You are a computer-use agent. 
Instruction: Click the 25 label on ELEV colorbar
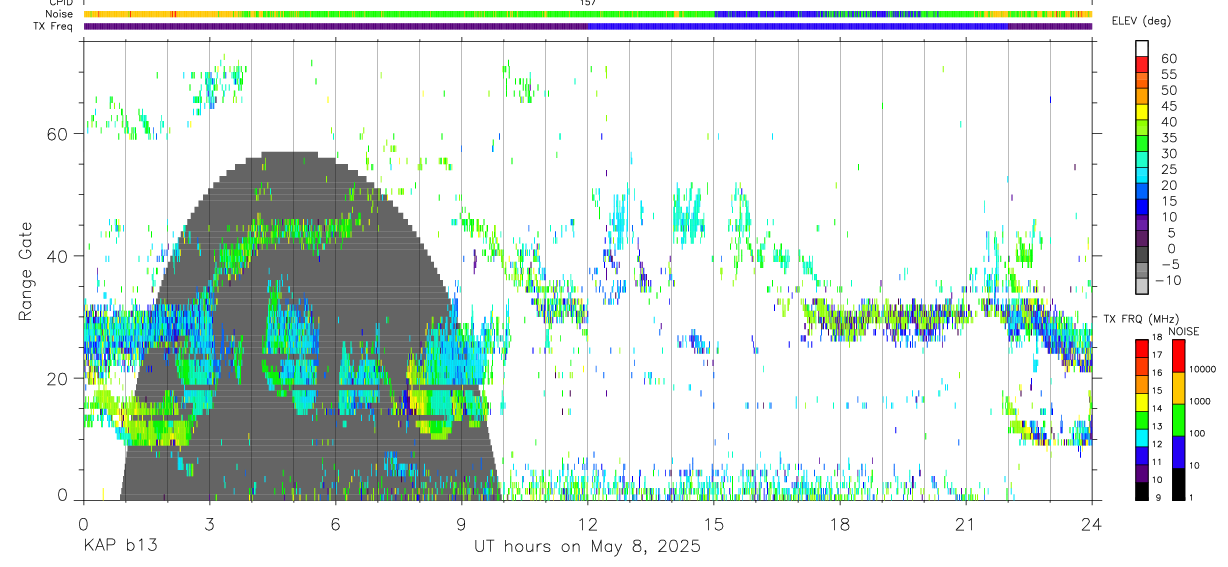(x=1168, y=170)
